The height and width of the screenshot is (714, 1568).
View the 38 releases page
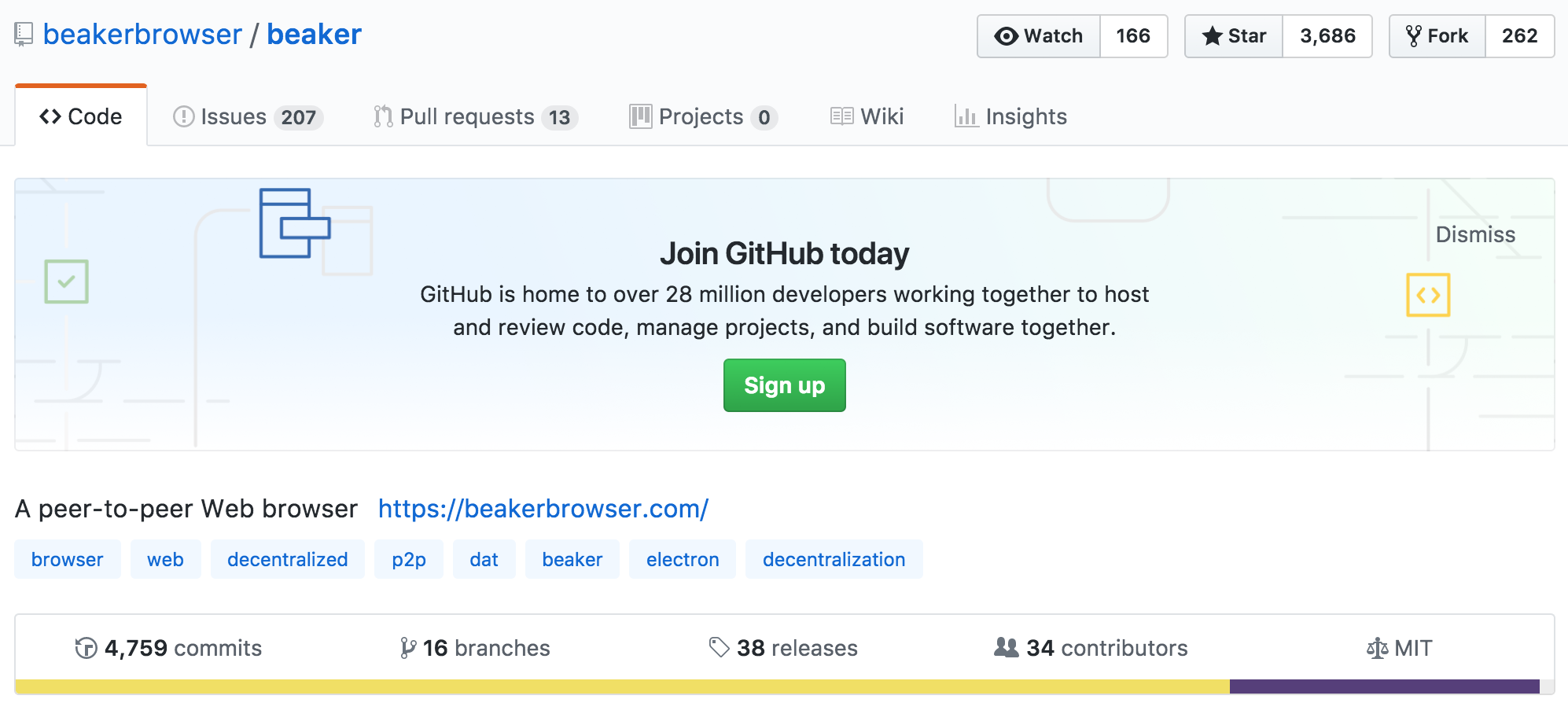coord(783,648)
